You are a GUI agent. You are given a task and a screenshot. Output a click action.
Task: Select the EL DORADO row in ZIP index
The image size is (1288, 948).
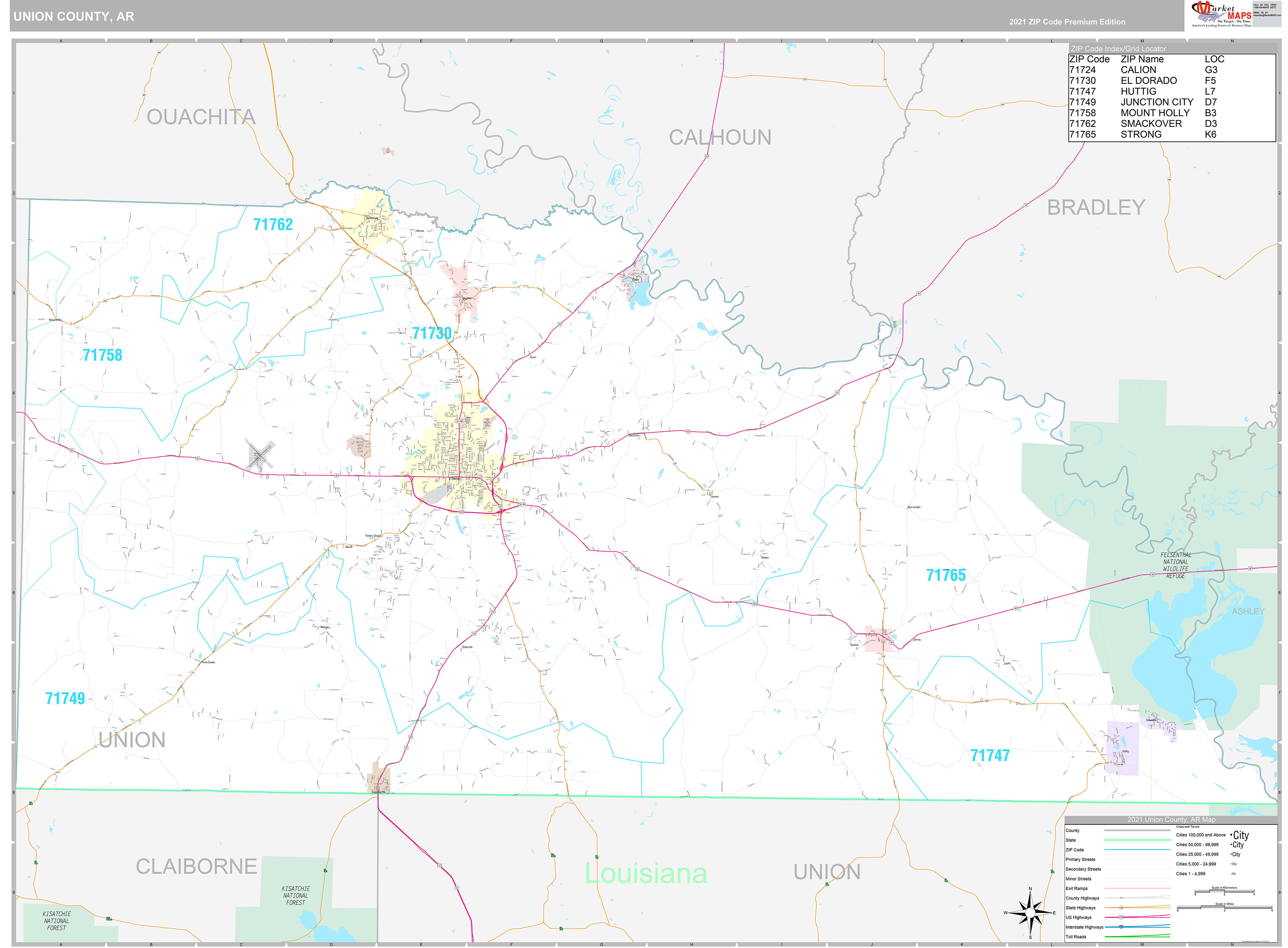coord(1149,80)
